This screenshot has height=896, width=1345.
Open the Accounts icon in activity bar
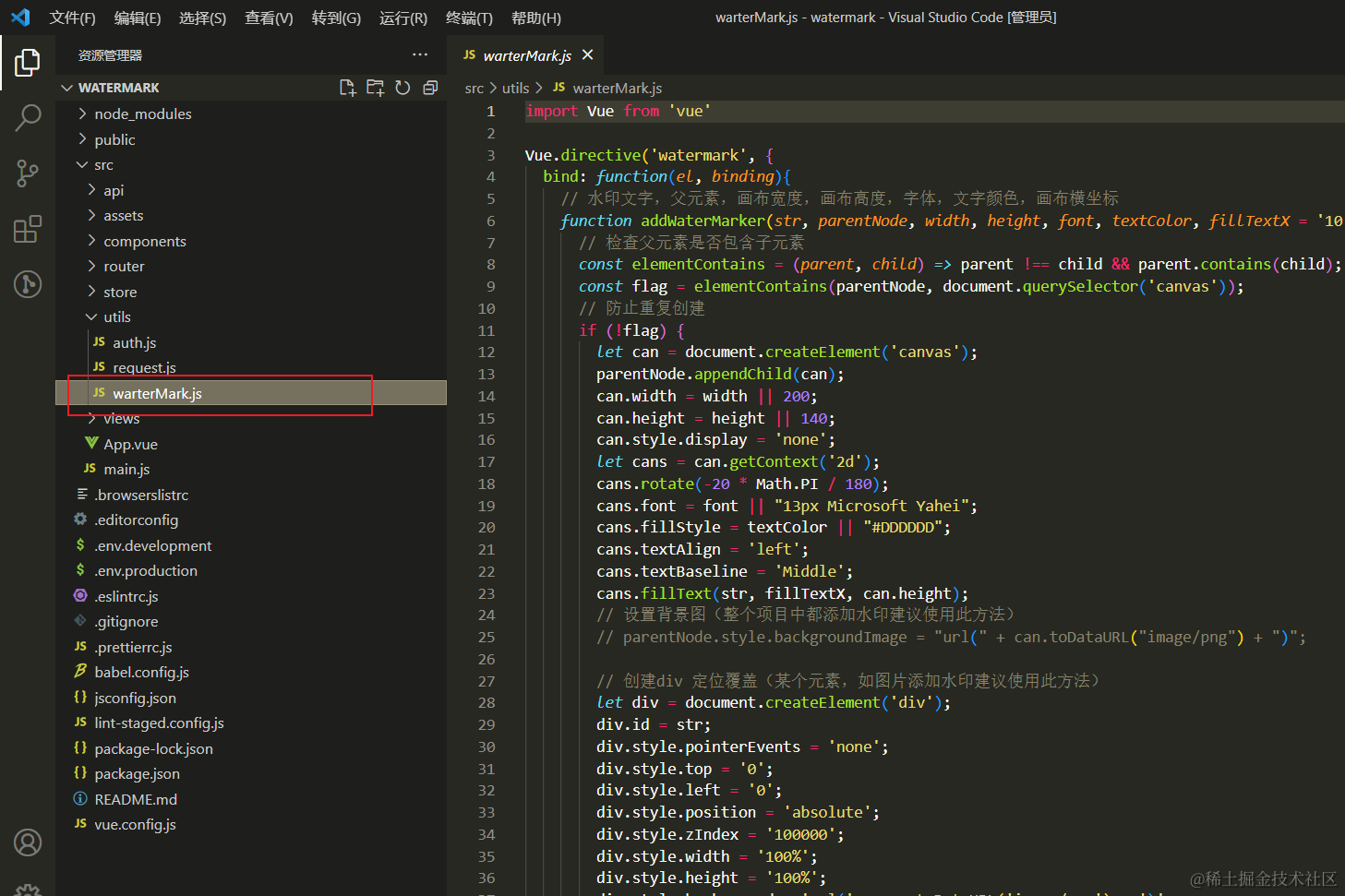[28, 842]
